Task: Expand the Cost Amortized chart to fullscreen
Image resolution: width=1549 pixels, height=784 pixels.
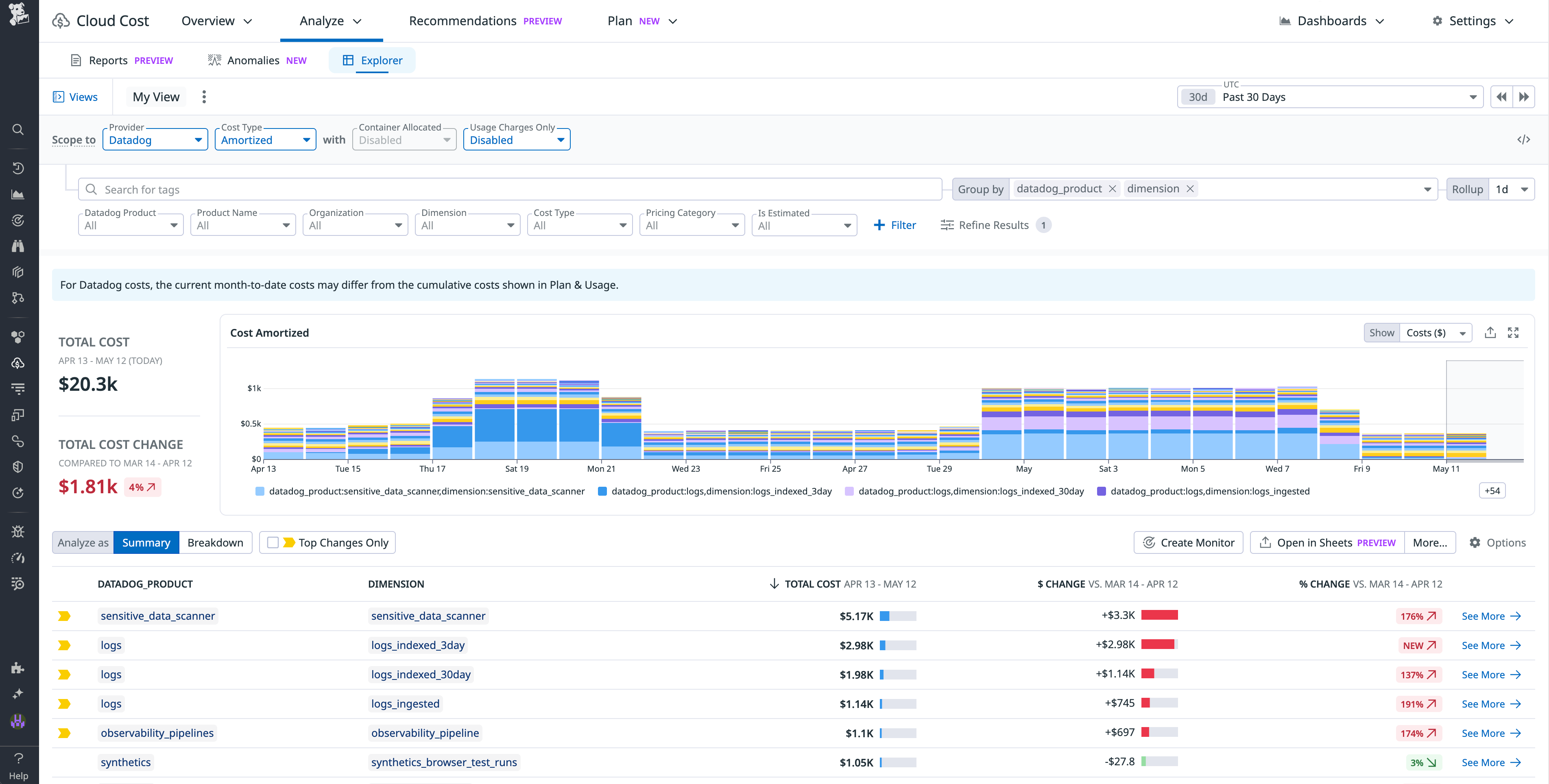Action: pyautogui.click(x=1514, y=332)
